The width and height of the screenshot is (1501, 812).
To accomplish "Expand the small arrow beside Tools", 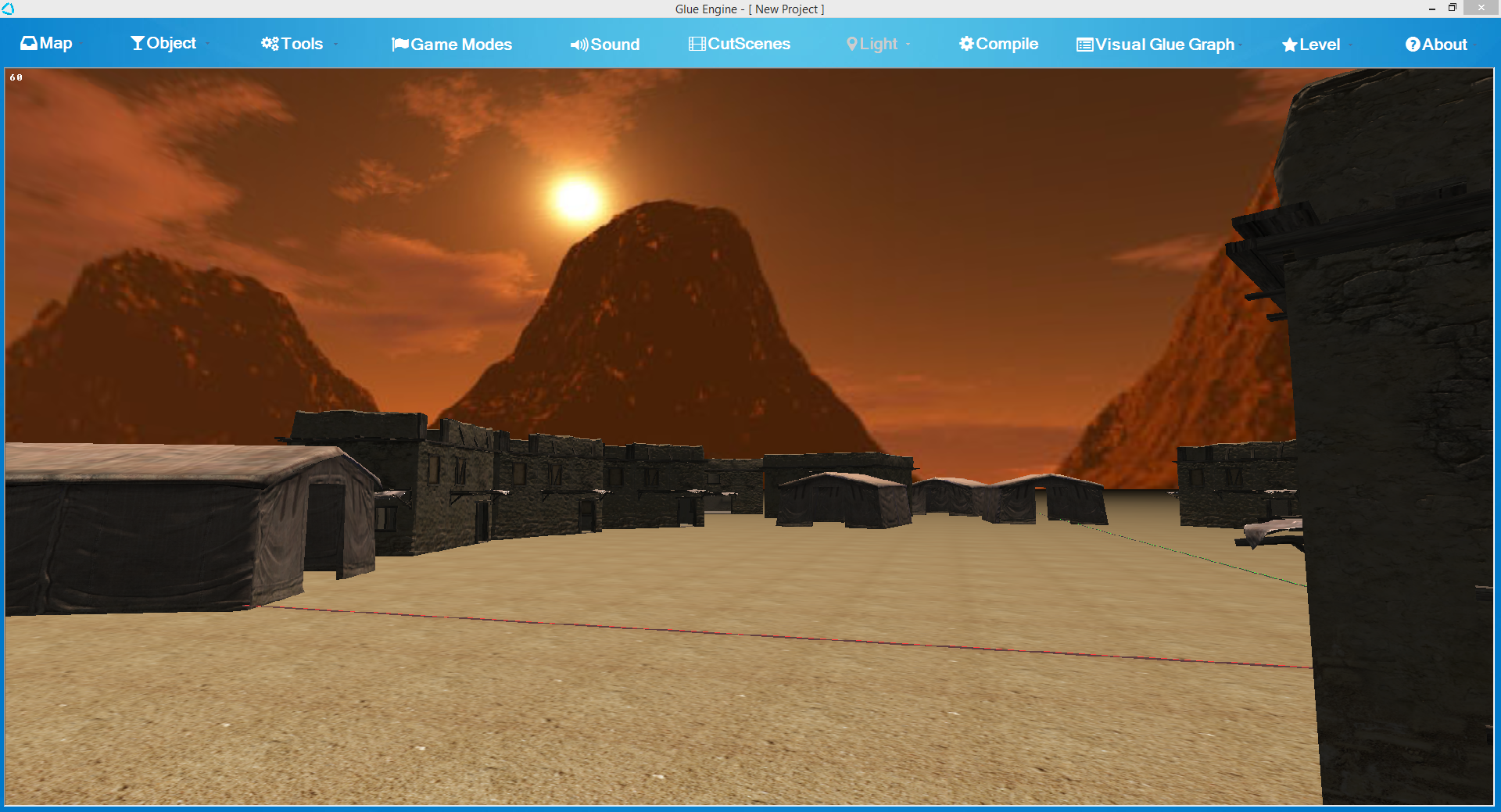I will [335, 45].
